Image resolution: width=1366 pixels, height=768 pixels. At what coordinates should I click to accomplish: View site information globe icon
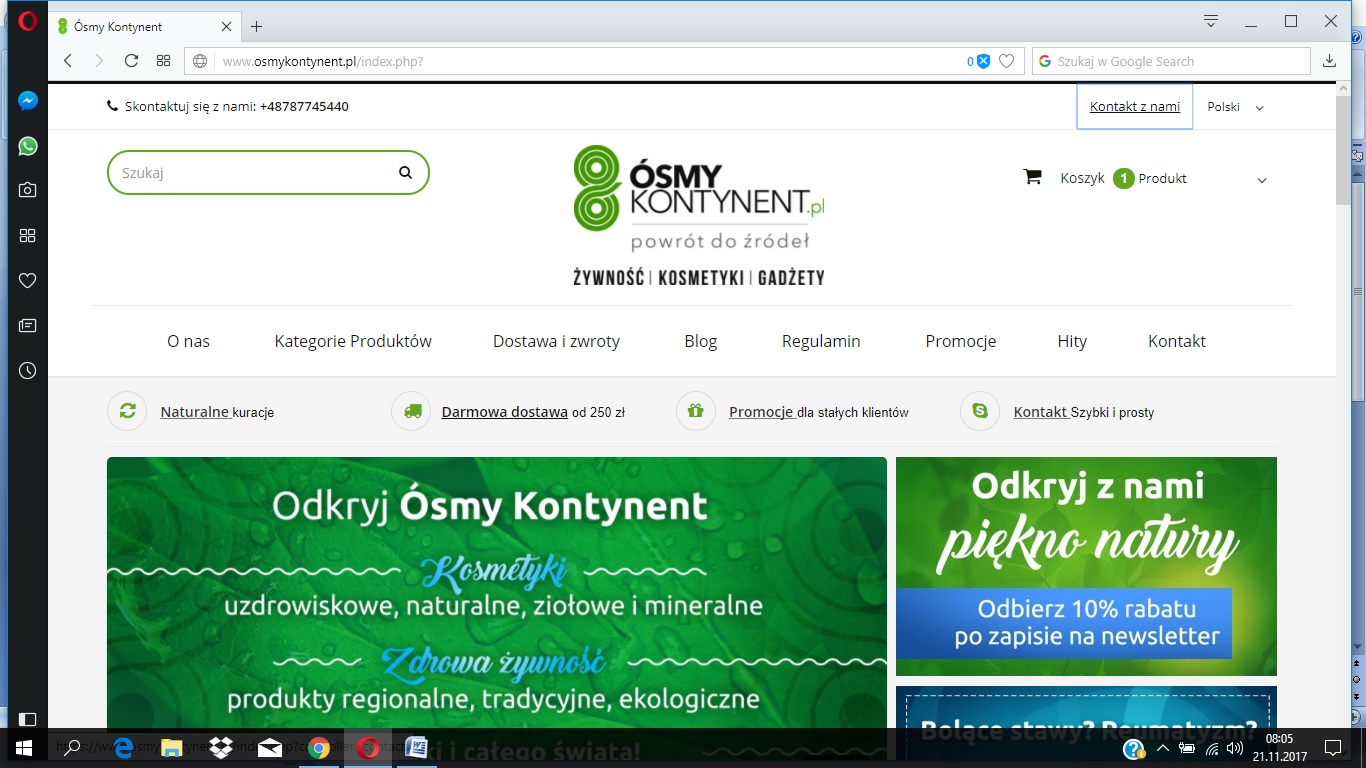tap(200, 61)
